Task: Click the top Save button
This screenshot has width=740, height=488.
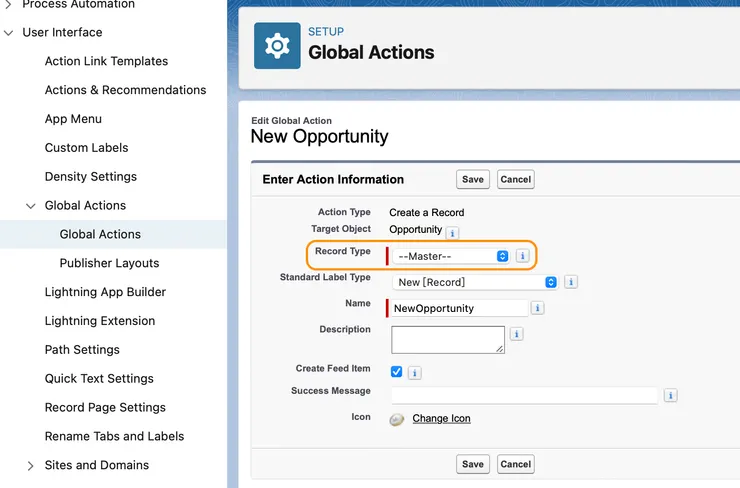Action: (473, 180)
